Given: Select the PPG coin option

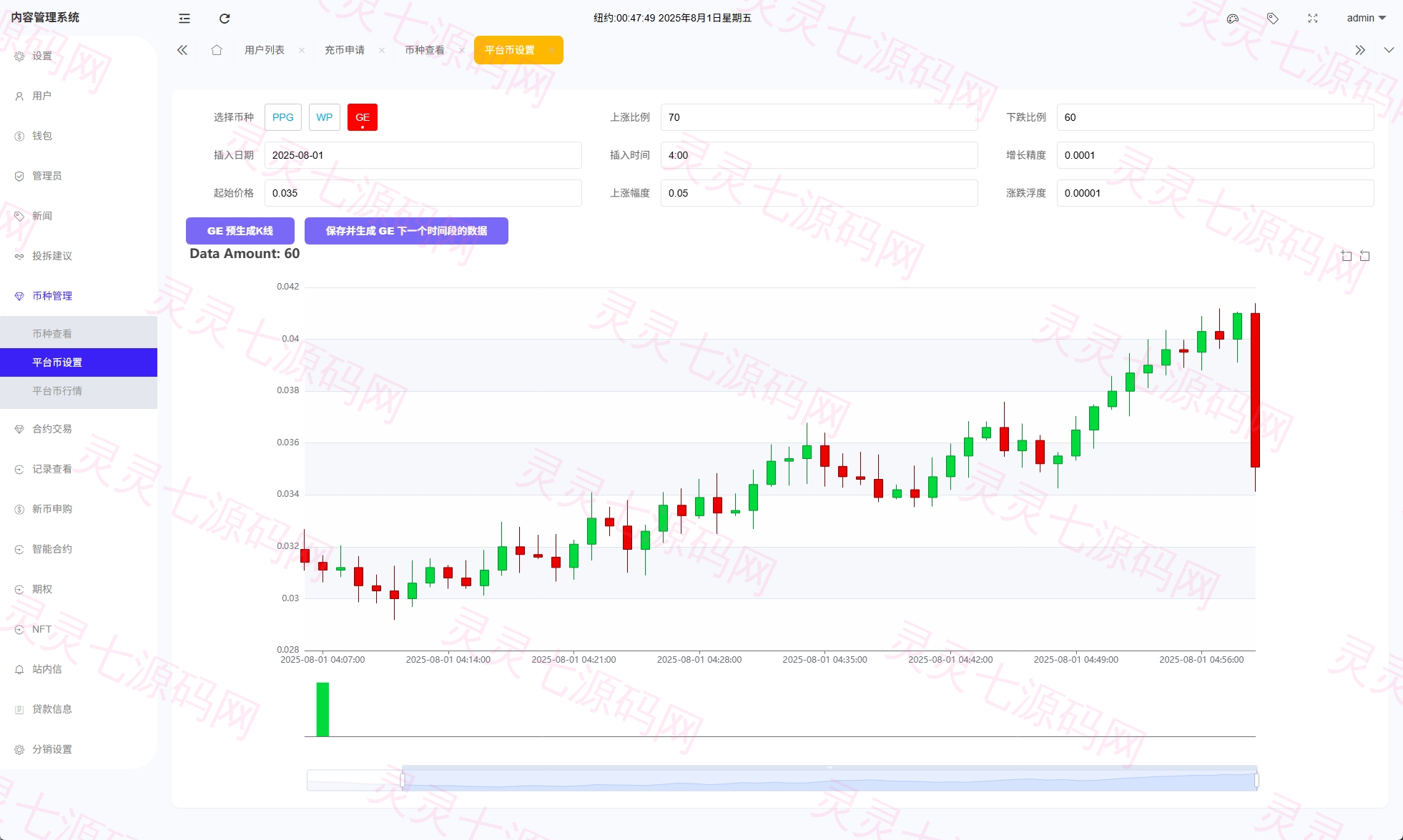Looking at the screenshot, I should click(283, 117).
